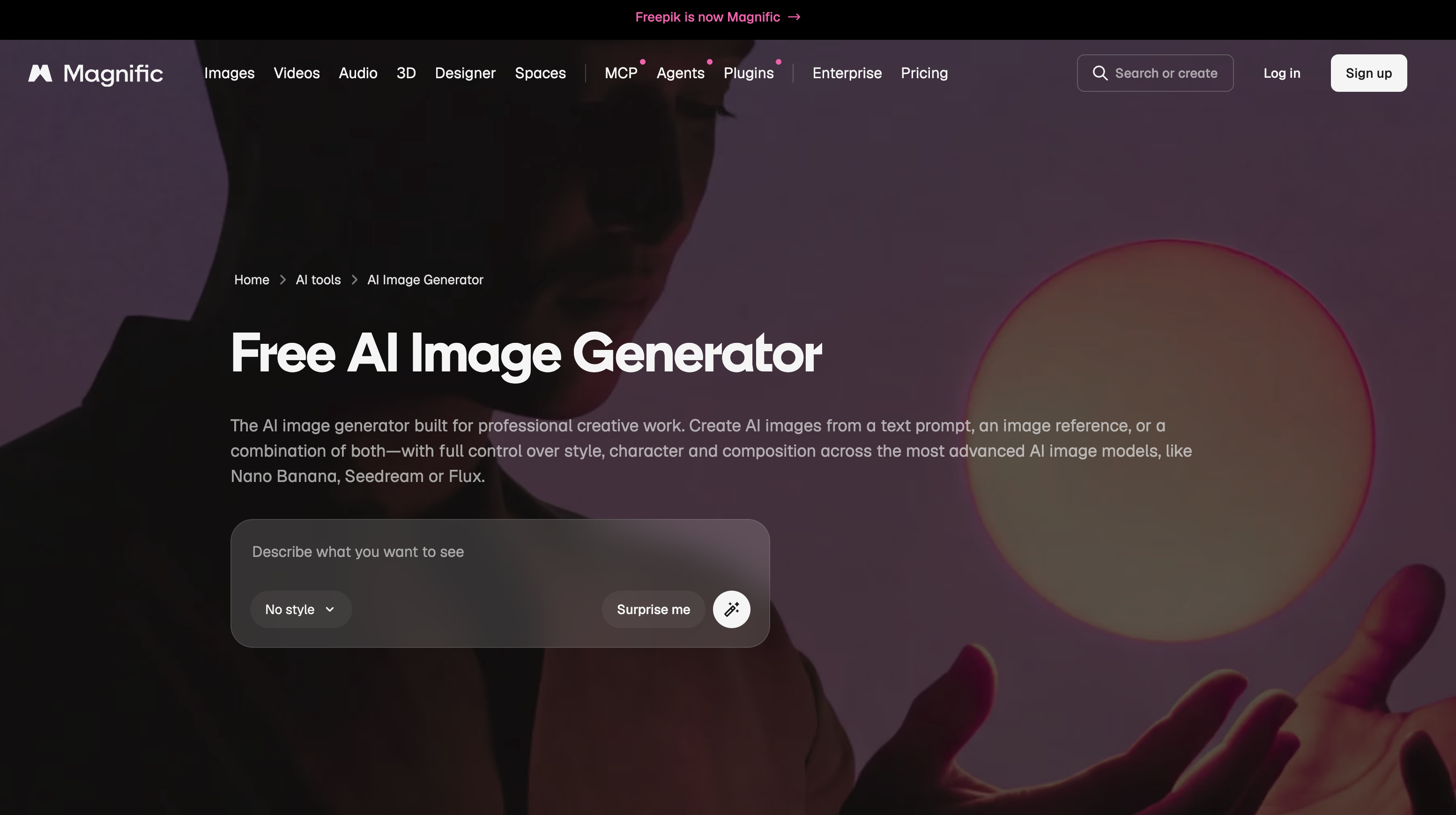Image resolution: width=1456 pixels, height=815 pixels.
Task: Click the magnifying glass search icon
Action: tap(1100, 73)
